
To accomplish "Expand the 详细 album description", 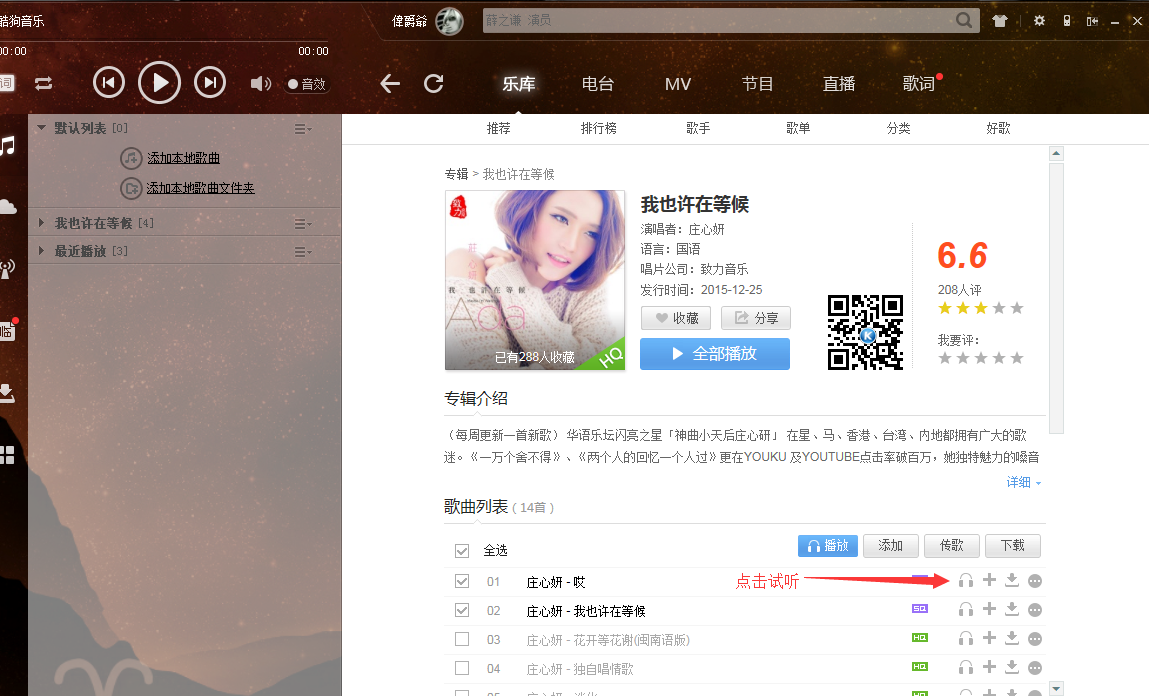I will pos(1024,482).
